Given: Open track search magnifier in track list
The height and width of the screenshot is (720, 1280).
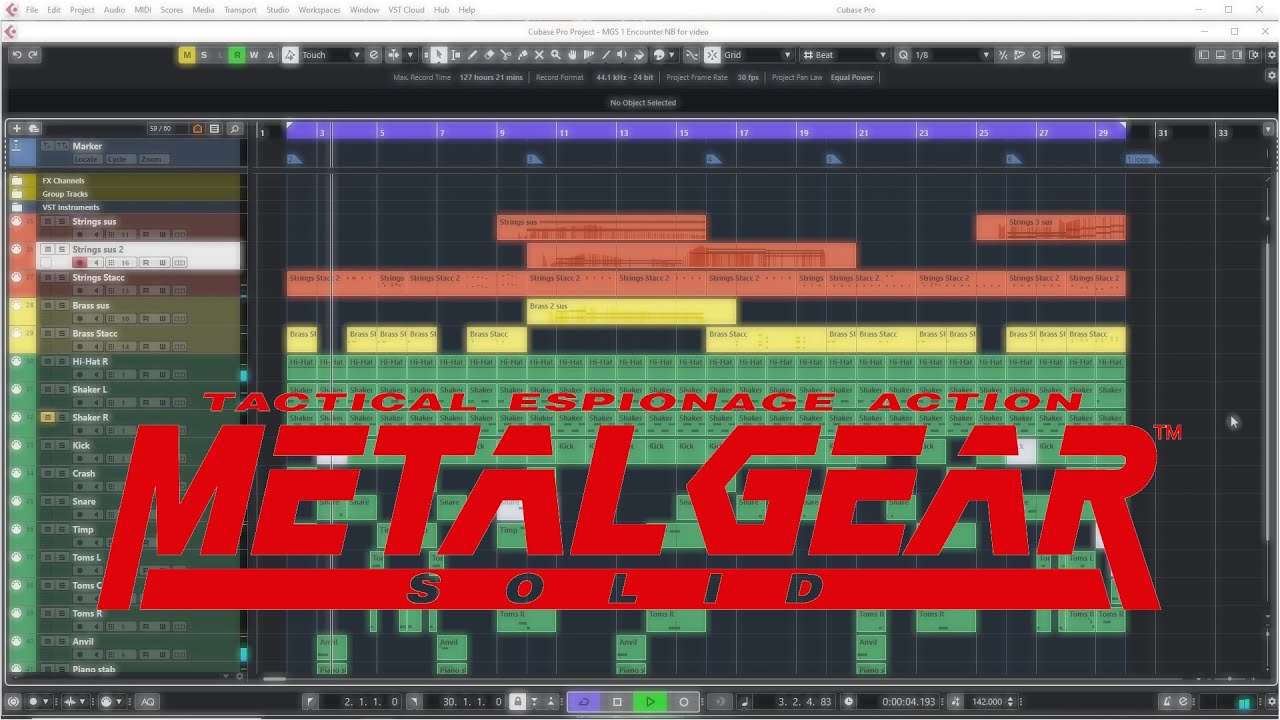Looking at the screenshot, I should [235, 128].
